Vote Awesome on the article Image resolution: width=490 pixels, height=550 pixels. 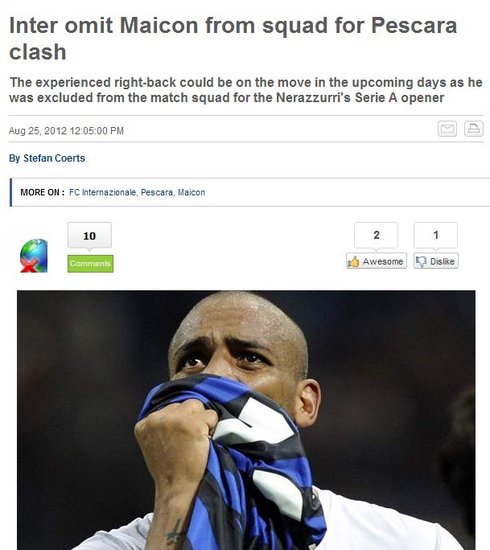point(376,261)
